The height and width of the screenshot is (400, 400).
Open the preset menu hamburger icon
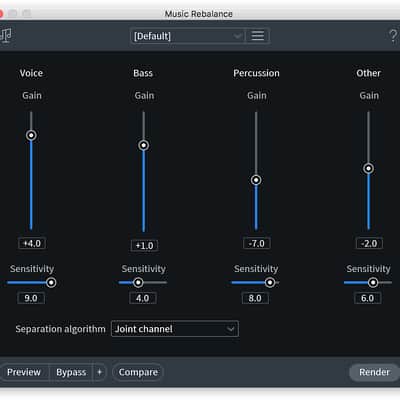[257, 36]
